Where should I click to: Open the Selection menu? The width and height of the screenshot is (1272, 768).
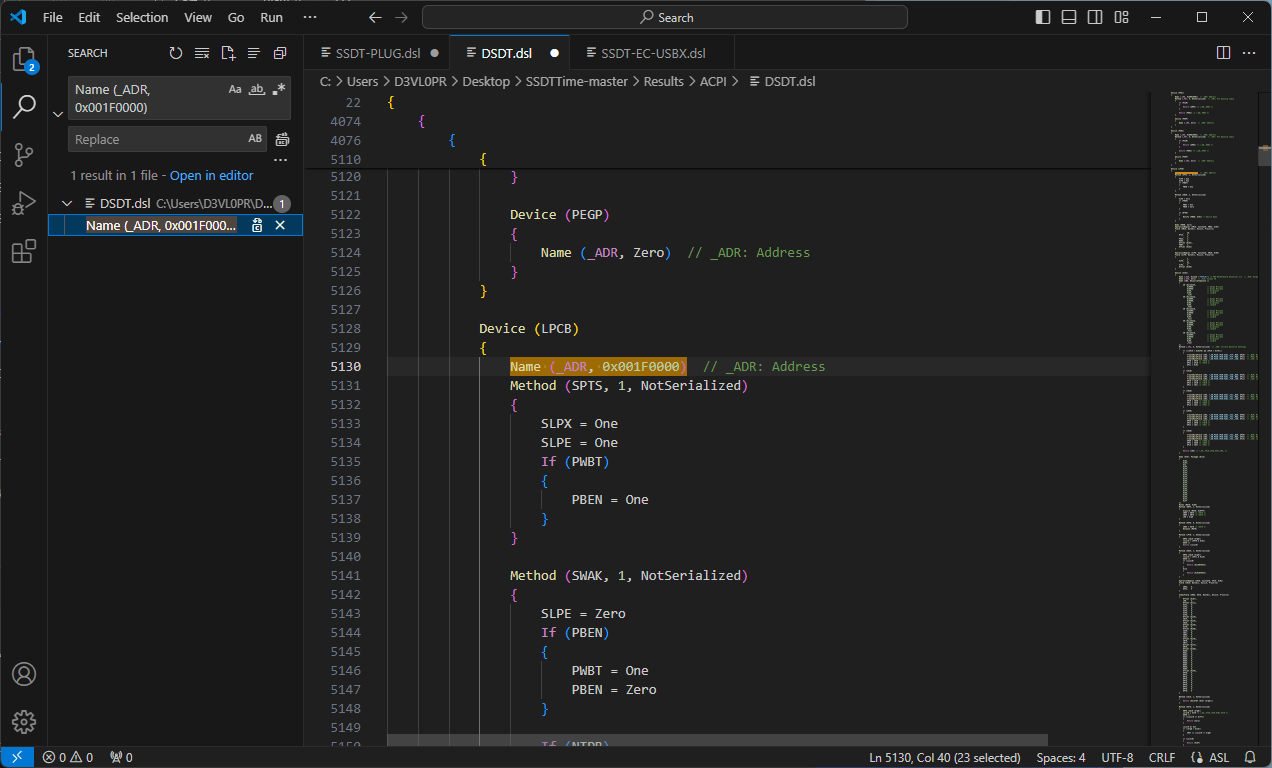tap(142, 17)
